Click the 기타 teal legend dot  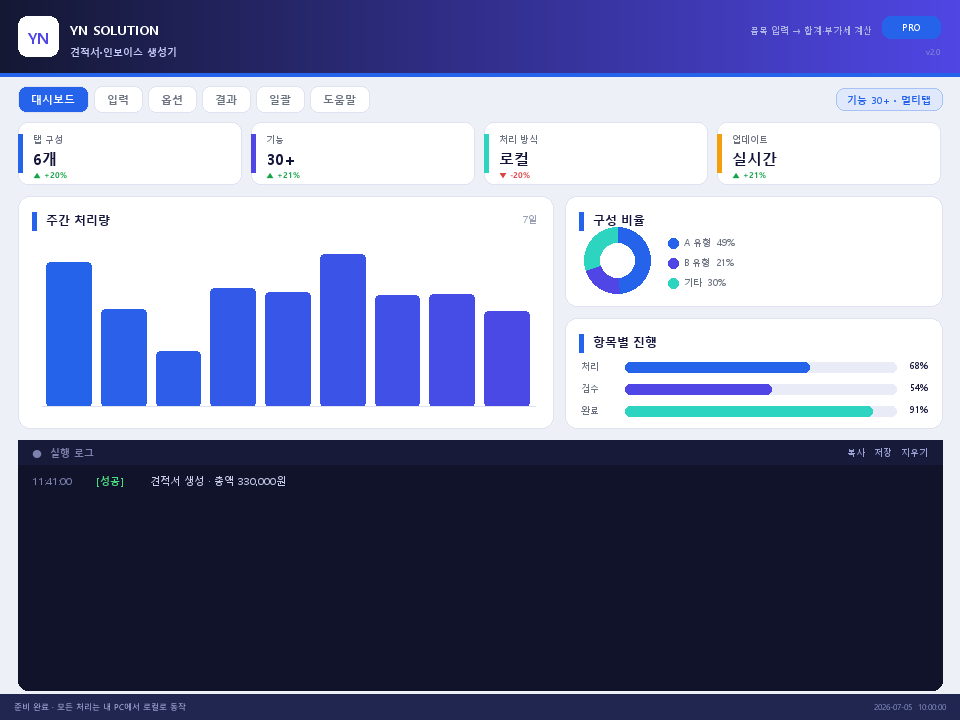point(673,283)
